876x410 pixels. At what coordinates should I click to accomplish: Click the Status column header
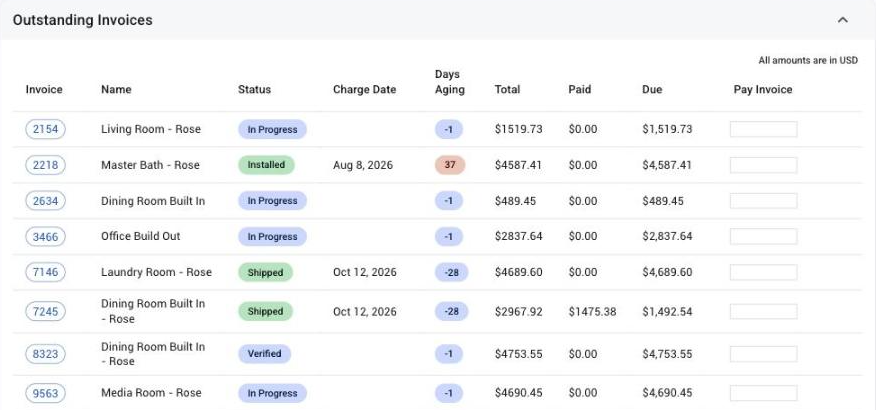[254, 89]
